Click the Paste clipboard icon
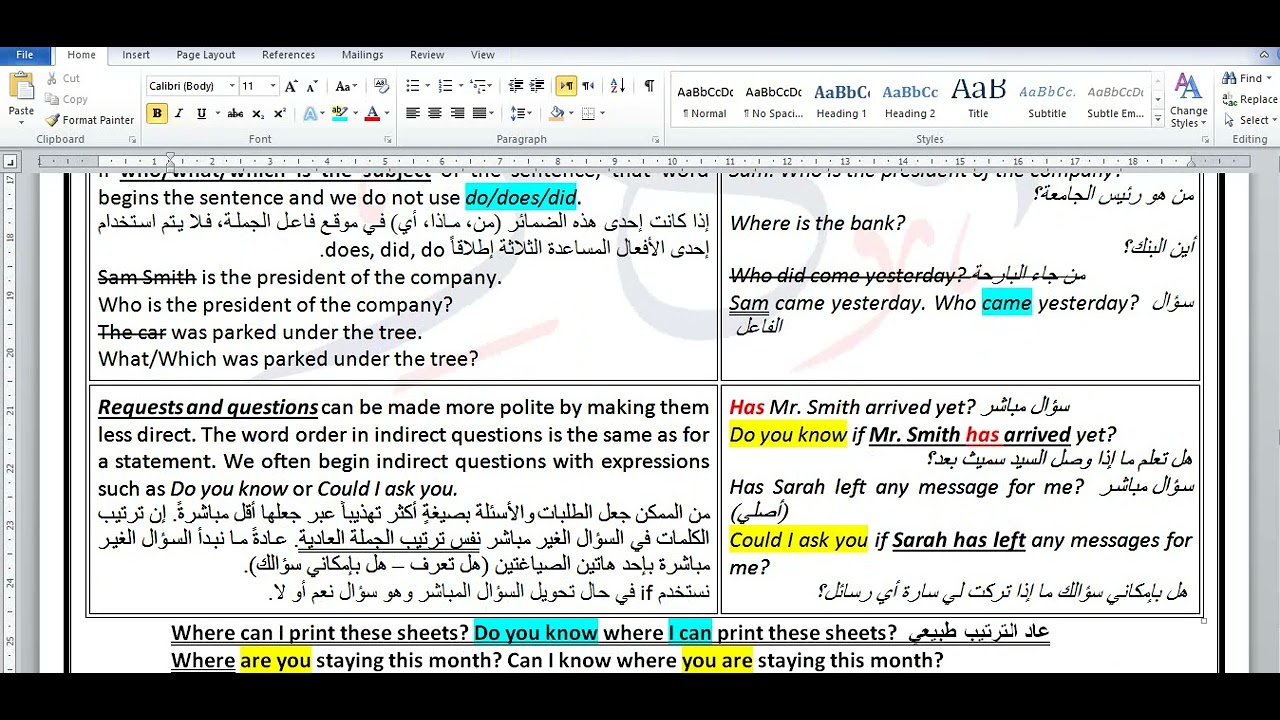This screenshot has height=720, width=1280. click(21, 86)
